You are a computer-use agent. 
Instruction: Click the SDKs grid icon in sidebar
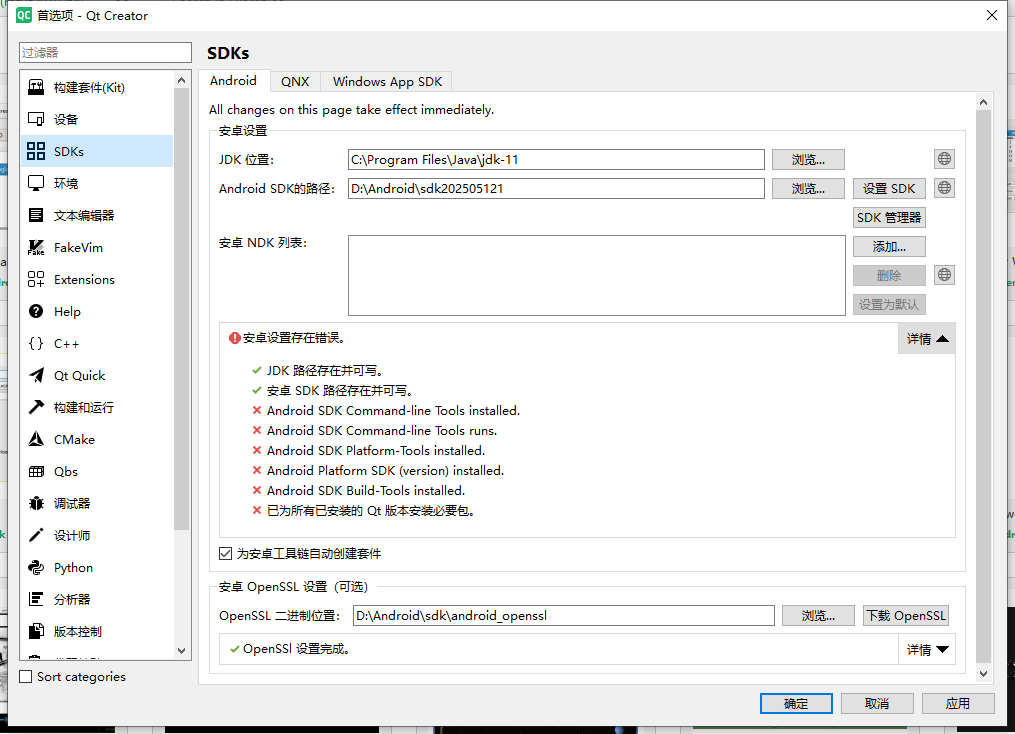click(36, 151)
